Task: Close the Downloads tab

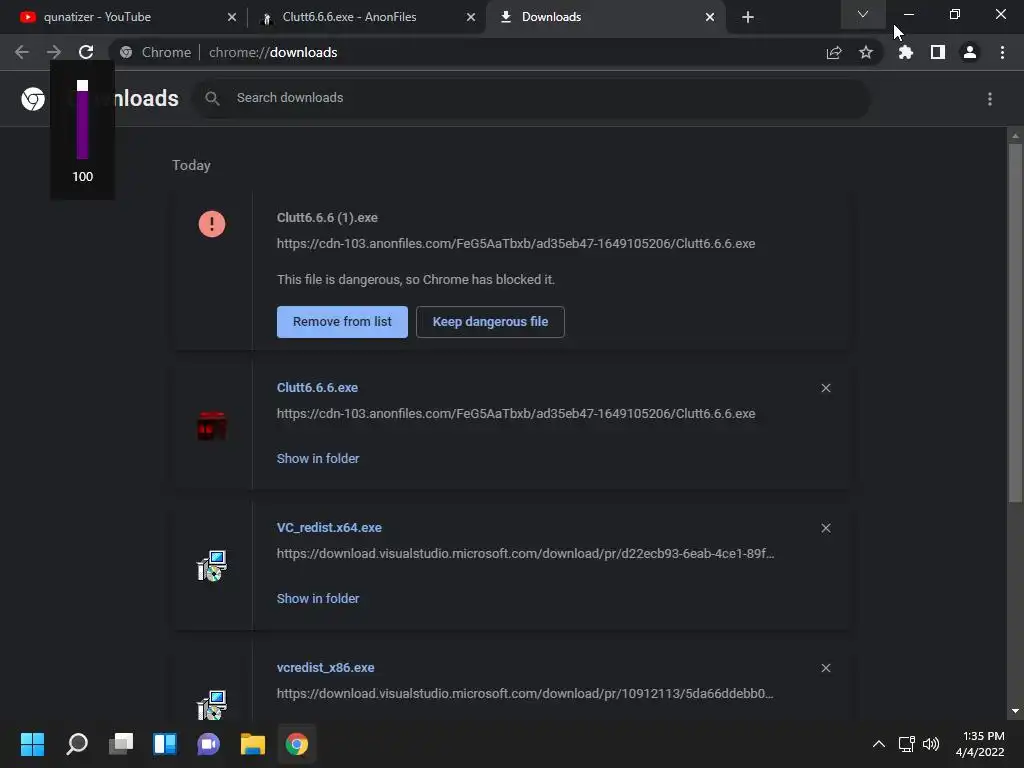Action: click(x=710, y=17)
